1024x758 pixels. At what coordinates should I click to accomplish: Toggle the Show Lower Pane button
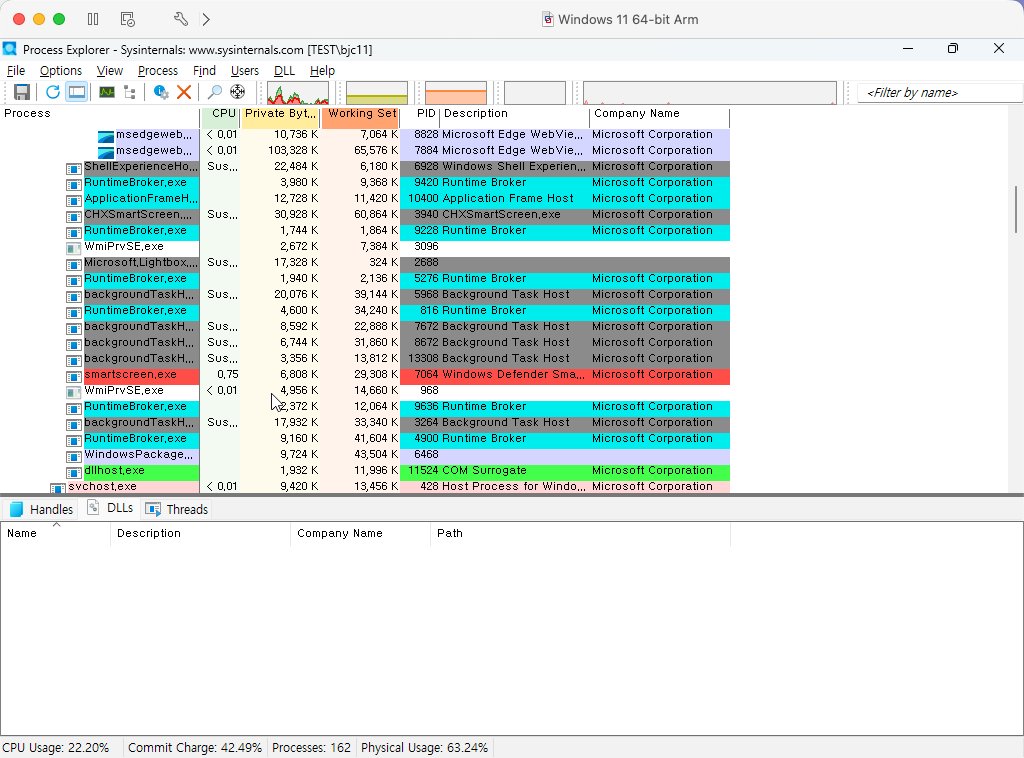(77, 92)
